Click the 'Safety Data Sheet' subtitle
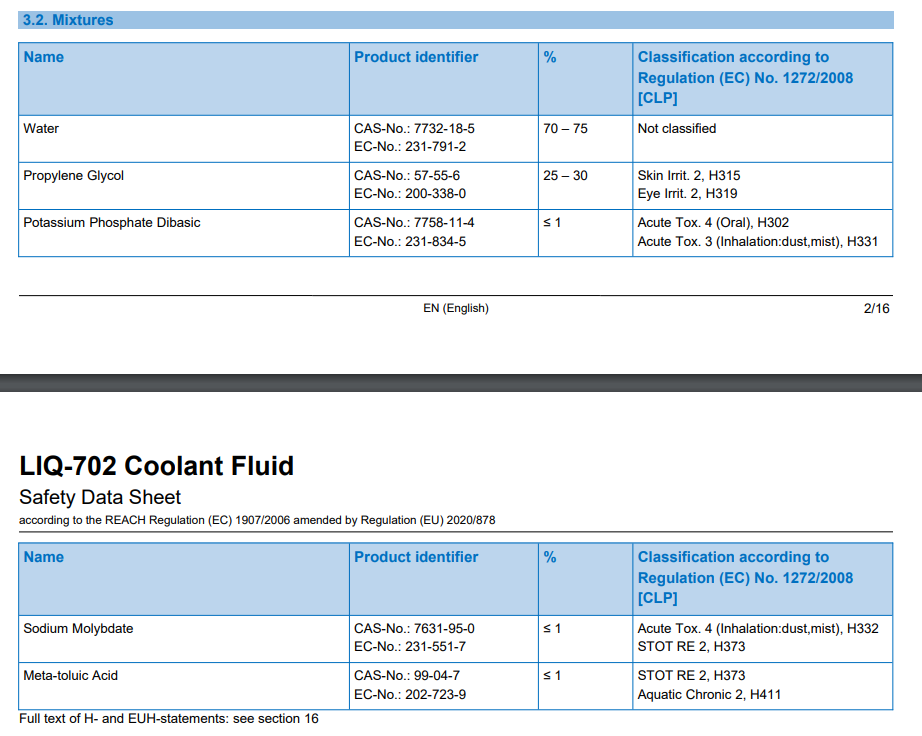Screen dimensions: 922x736 (100, 498)
